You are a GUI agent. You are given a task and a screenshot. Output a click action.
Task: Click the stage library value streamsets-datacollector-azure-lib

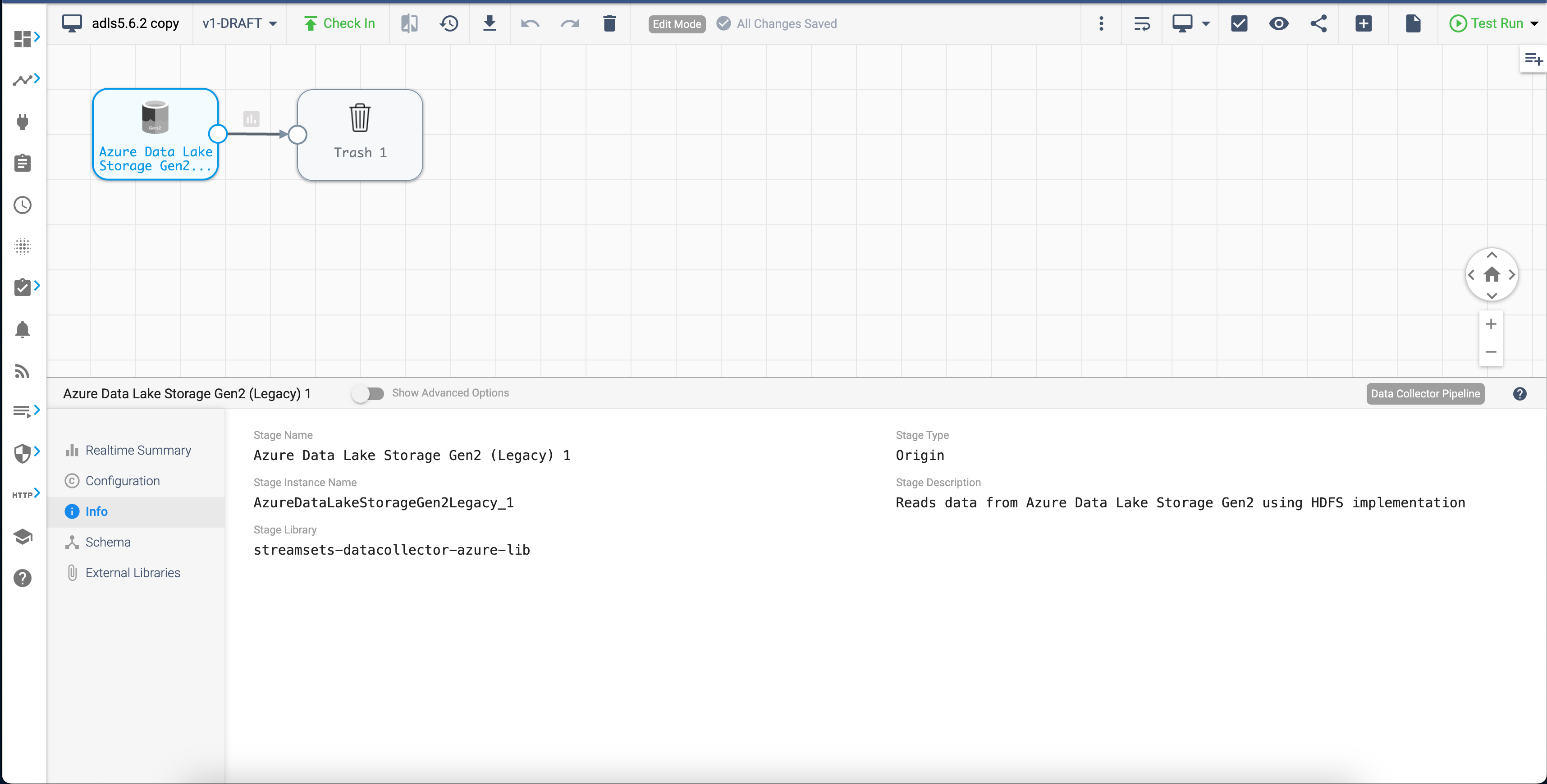click(x=392, y=550)
